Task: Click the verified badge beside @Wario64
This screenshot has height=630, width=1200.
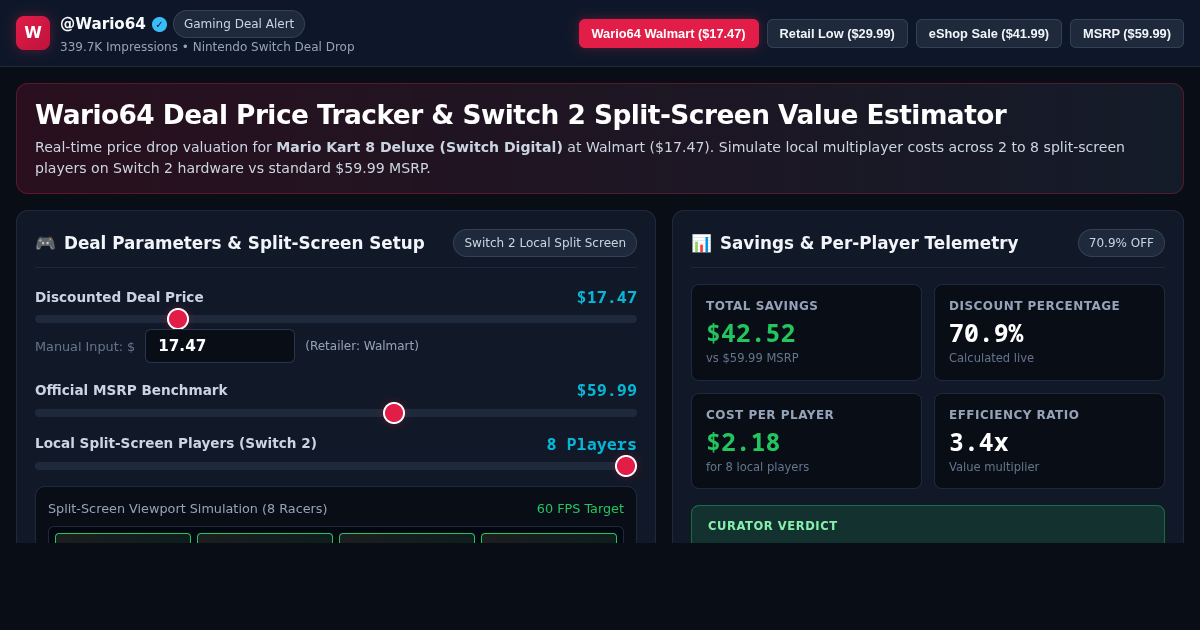Action: click(160, 24)
